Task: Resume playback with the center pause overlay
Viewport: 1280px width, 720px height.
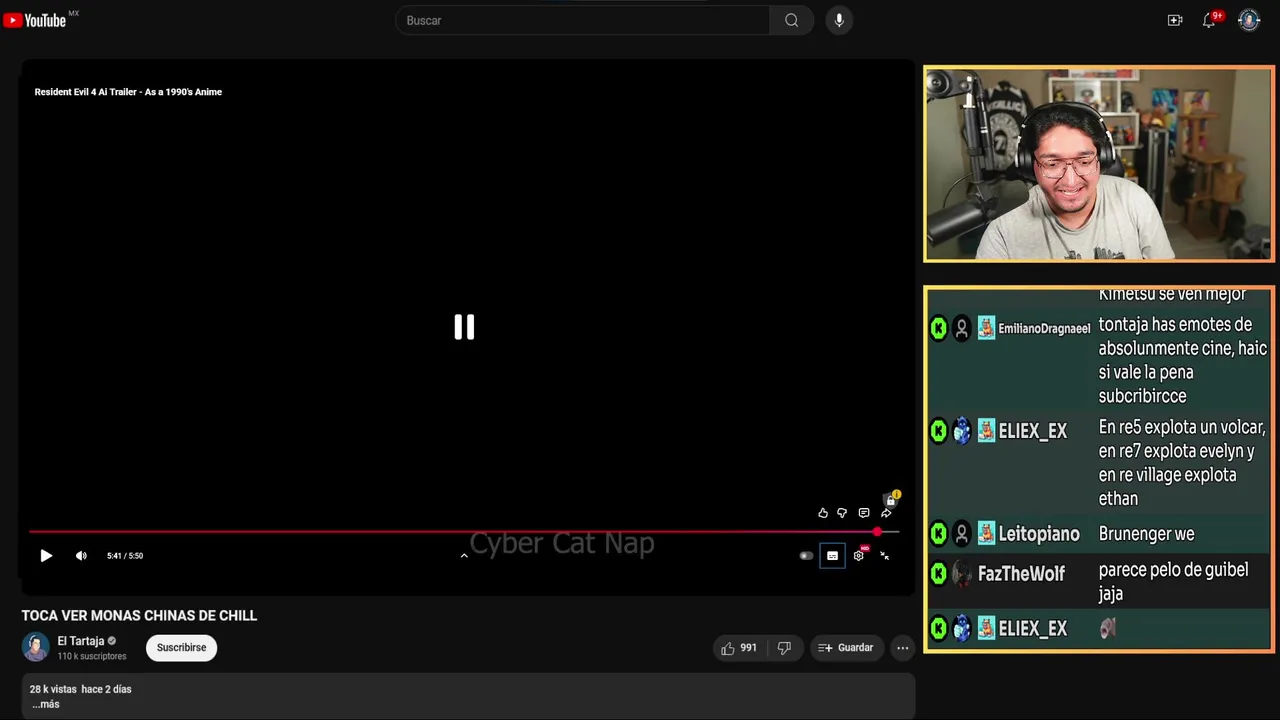Action: (x=464, y=327)
